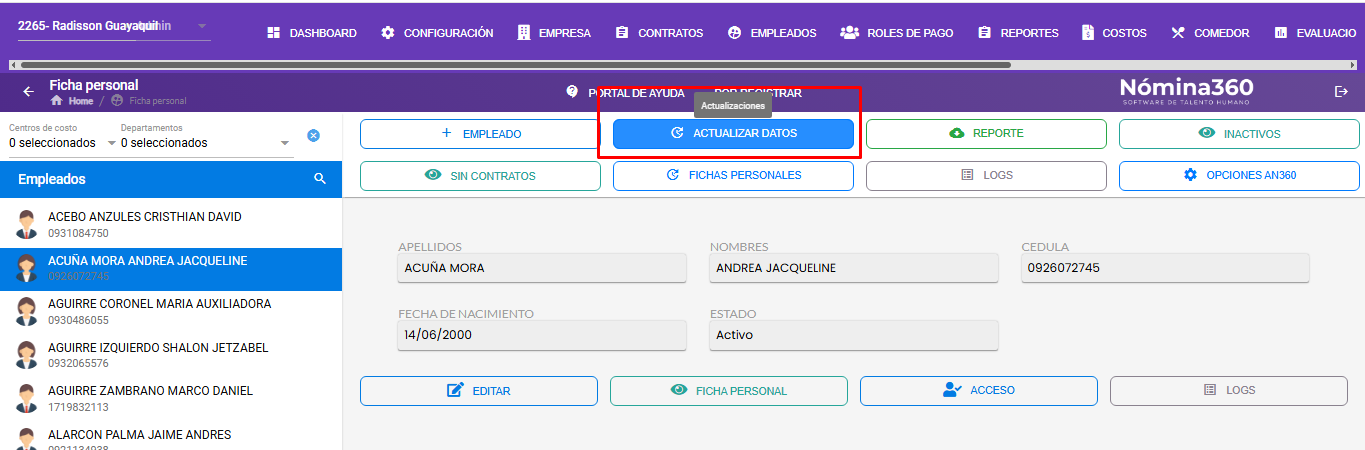The height and width of the screenshot is (450, 1365).
Task: Expand the Departamentos dropdown
Action: [285, 143]
